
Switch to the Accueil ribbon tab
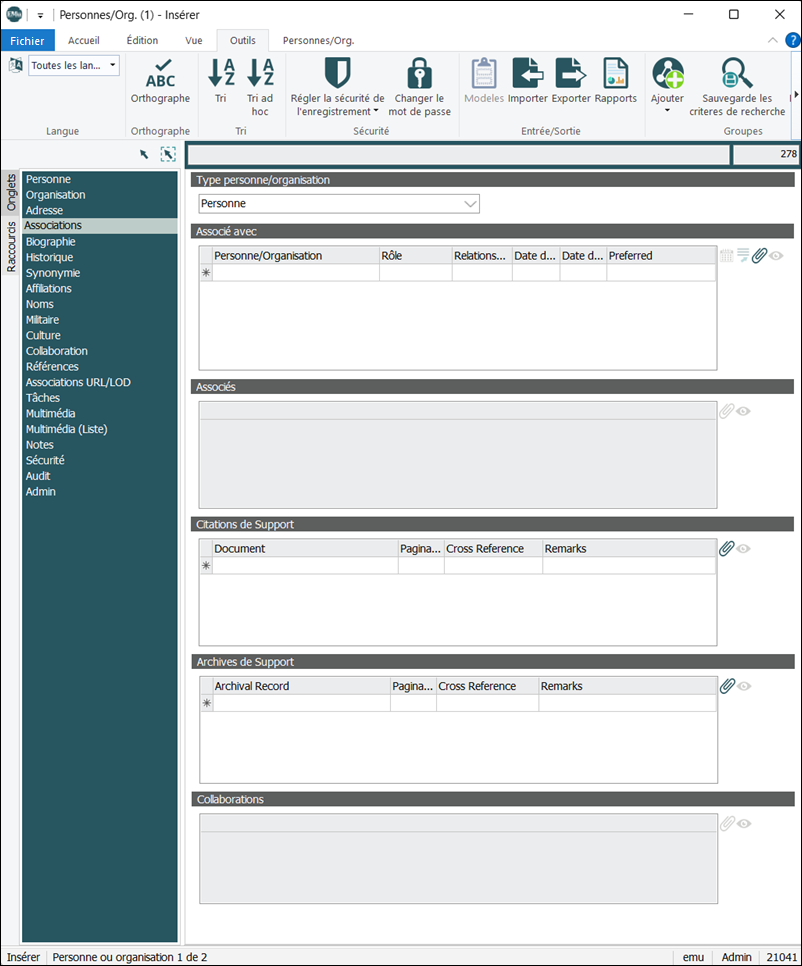(x=84, y=41)
